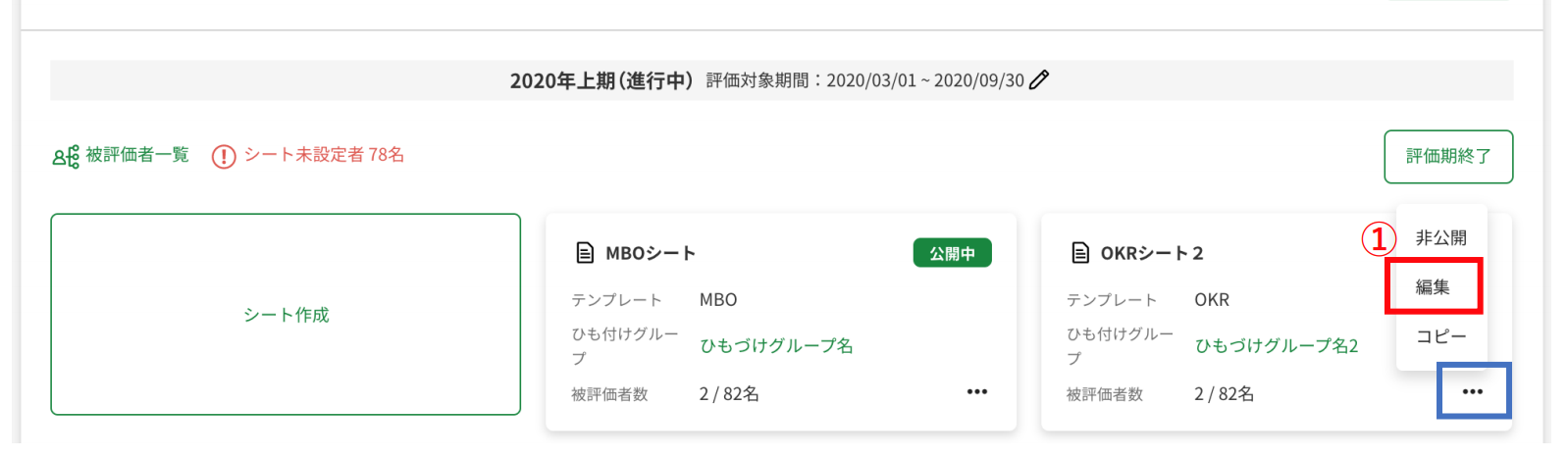Open the MBOシート title

tap(651, 253)
